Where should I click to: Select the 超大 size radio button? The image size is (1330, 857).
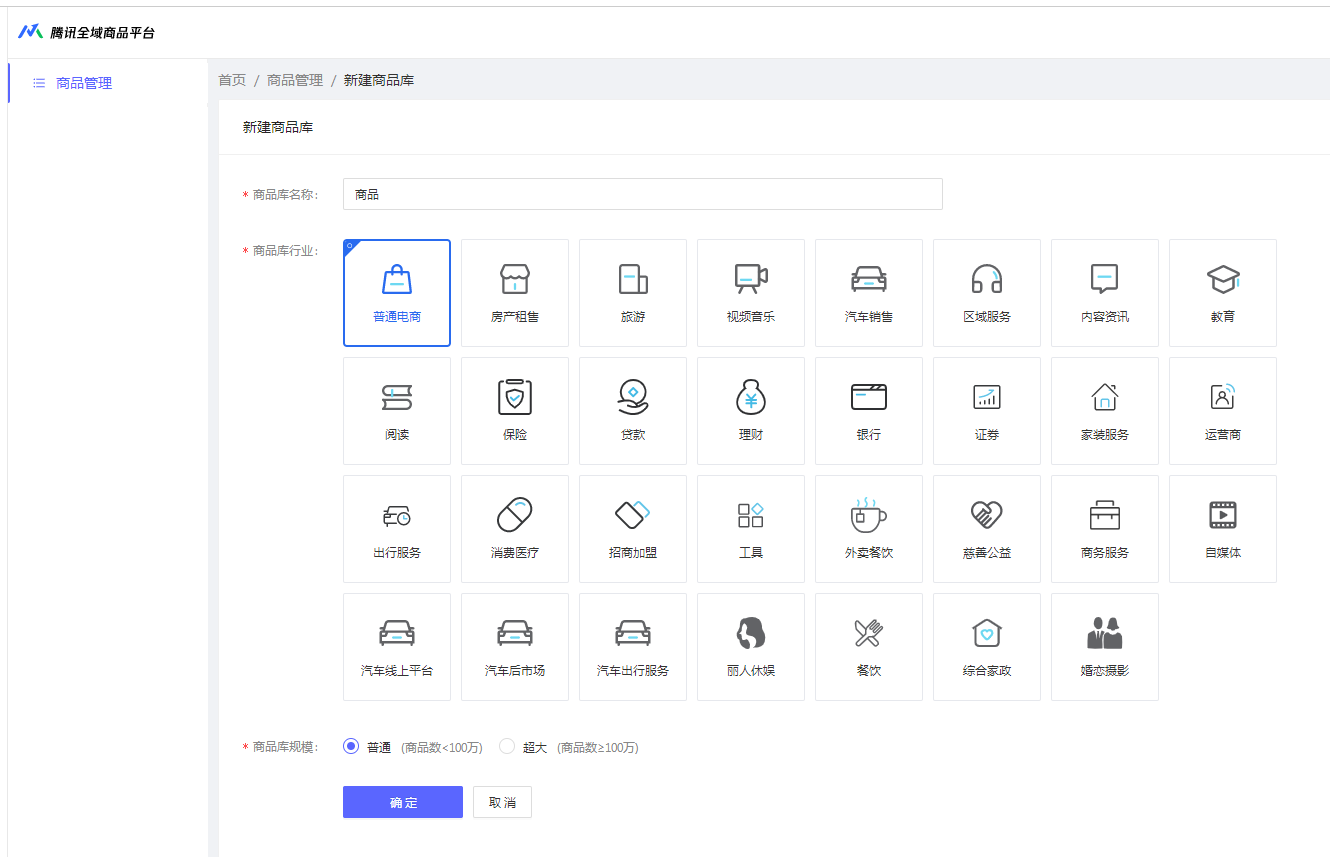[x=507, y=746]
